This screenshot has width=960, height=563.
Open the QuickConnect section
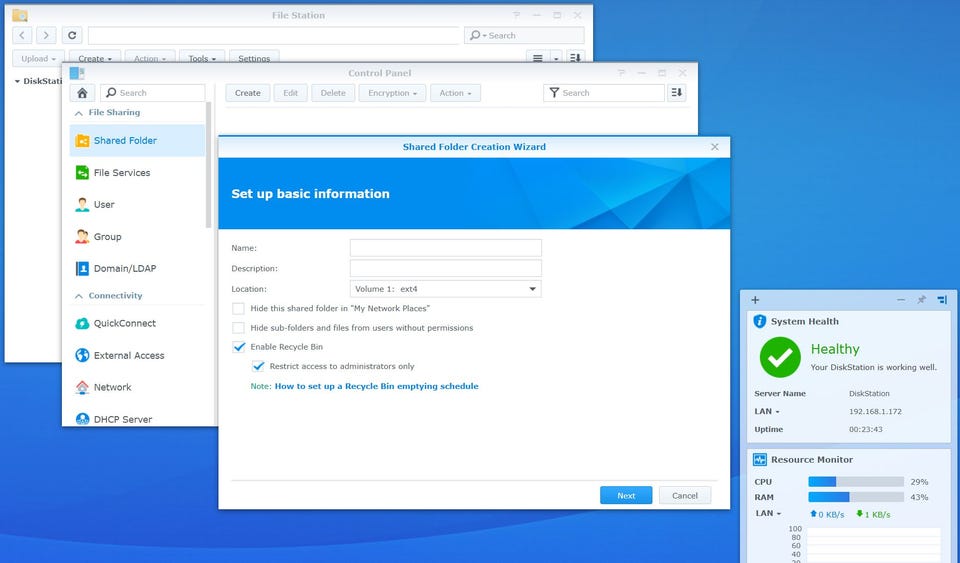point(124,324)
